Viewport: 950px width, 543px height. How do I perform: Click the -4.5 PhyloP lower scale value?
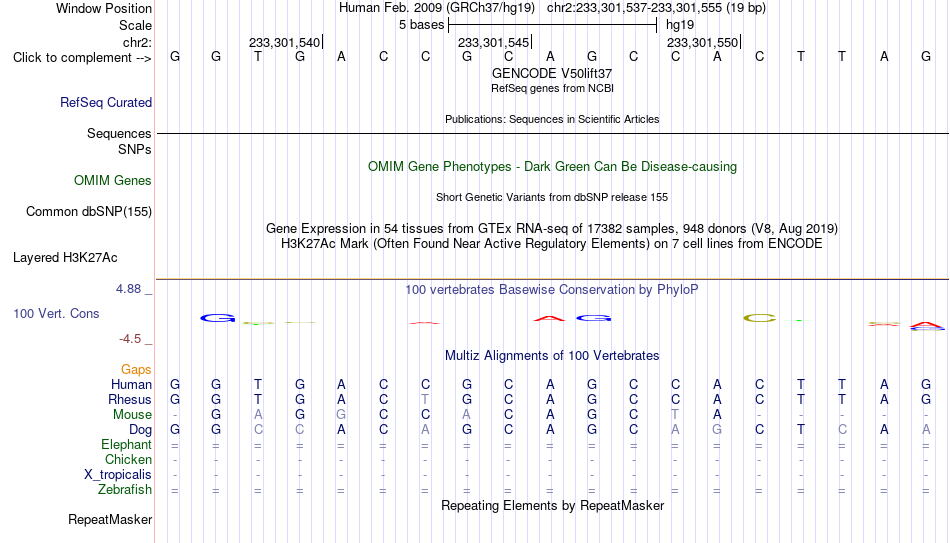tap(130, 339)
